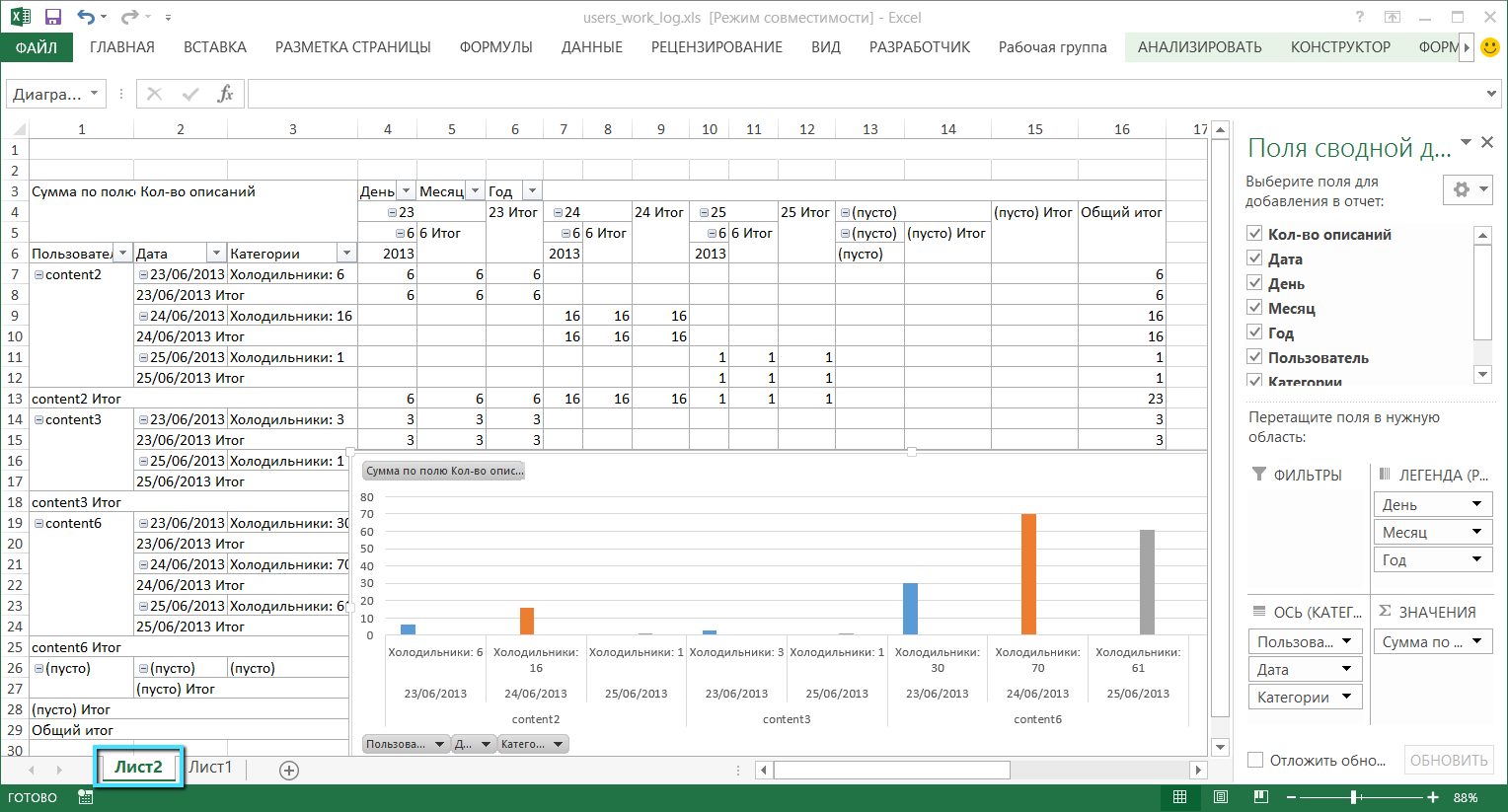Screen dimensions: 1508x812
Task: Expand the Name Box dropdown
Action: (94, 94)
